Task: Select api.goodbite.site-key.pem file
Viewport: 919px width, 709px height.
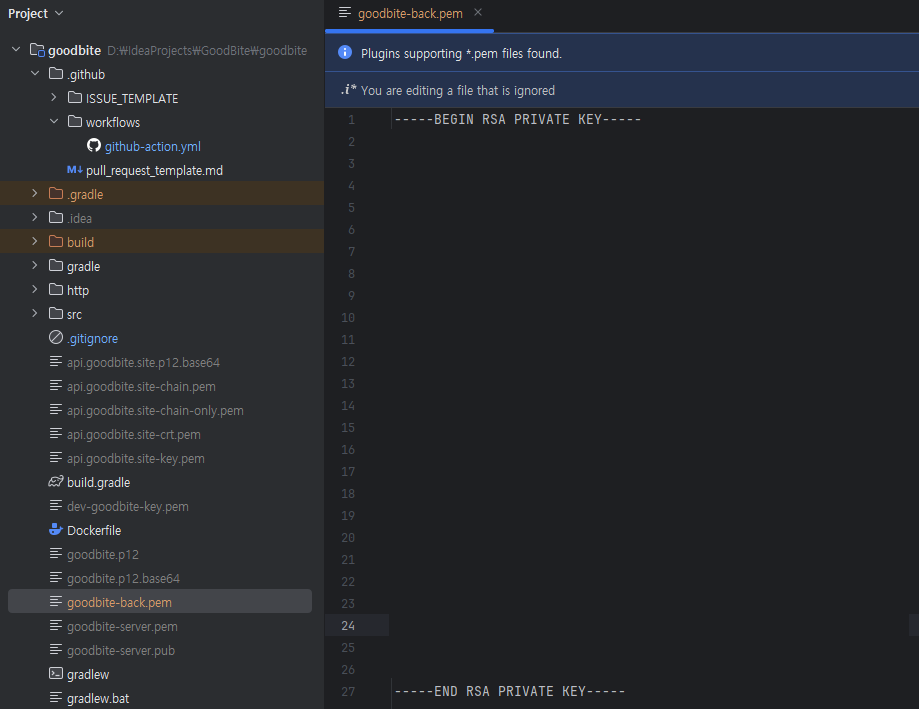Action: pos(136,459)
